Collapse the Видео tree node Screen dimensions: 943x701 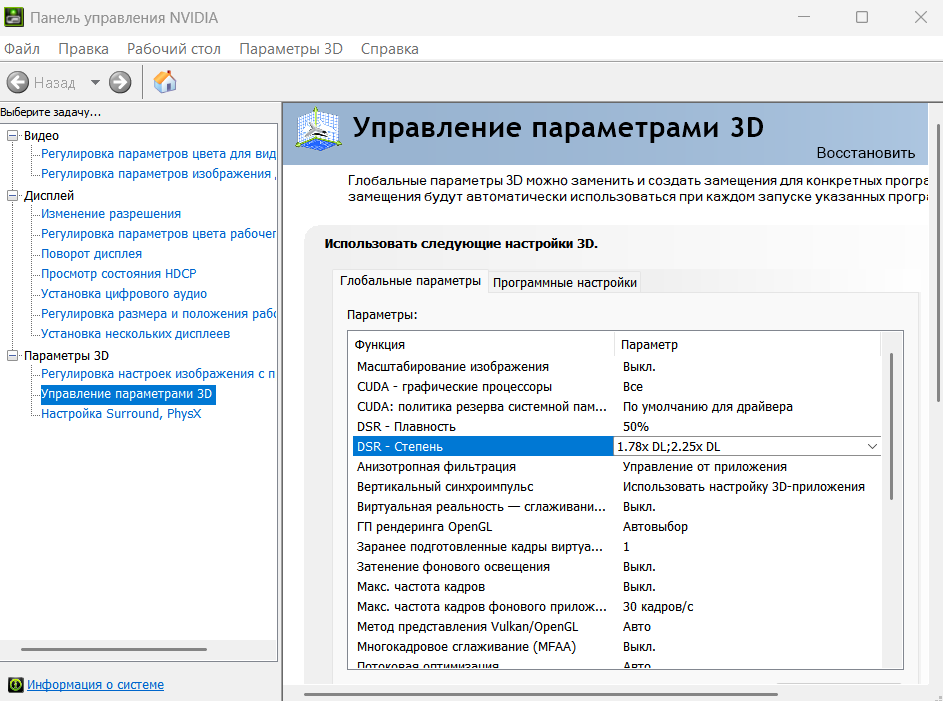13,135
